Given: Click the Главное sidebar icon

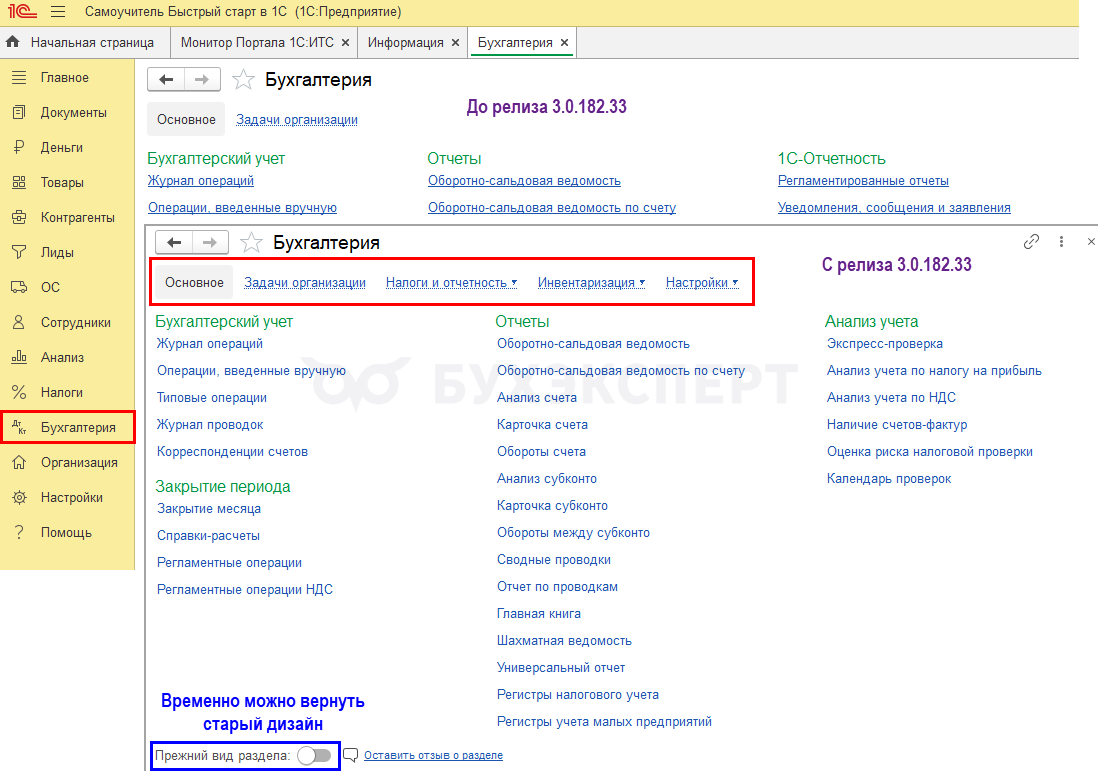Looking at the screenshot, I should (19, 77).
